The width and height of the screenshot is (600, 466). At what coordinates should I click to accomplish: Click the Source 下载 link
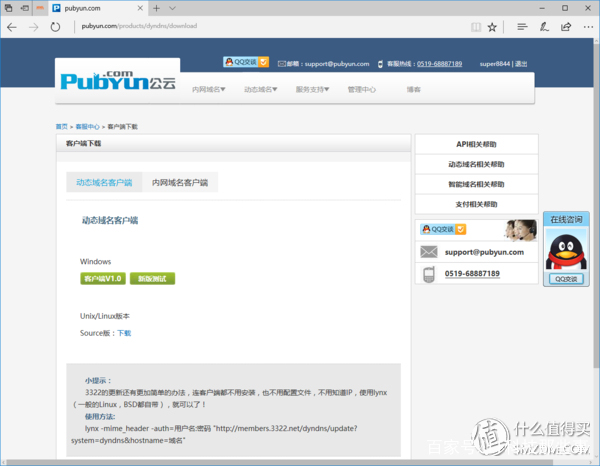pos(124,333)
